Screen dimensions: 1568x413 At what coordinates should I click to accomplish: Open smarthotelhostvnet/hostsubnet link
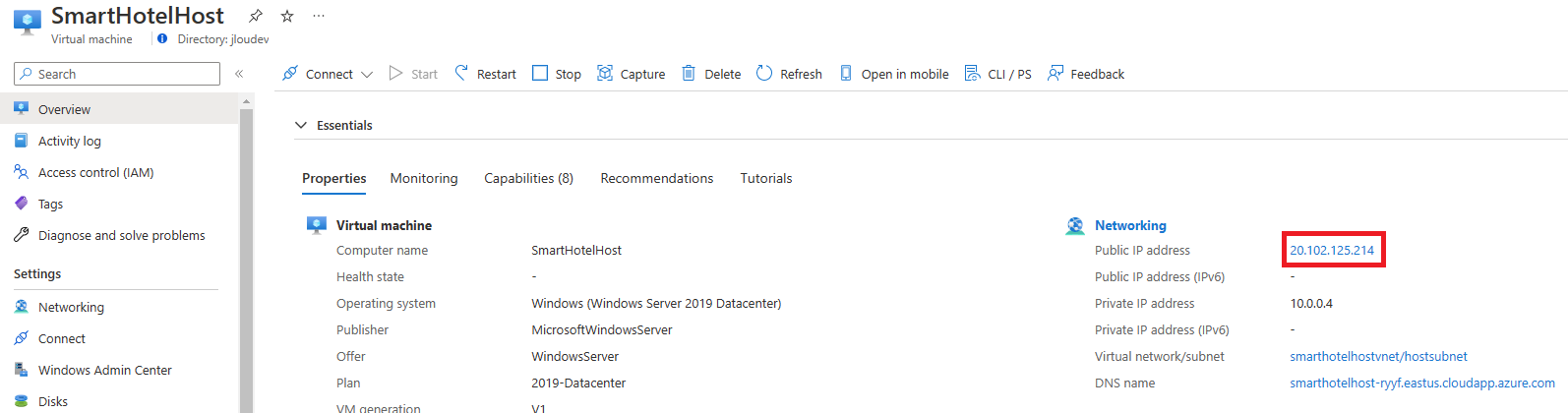[1378, 356]
